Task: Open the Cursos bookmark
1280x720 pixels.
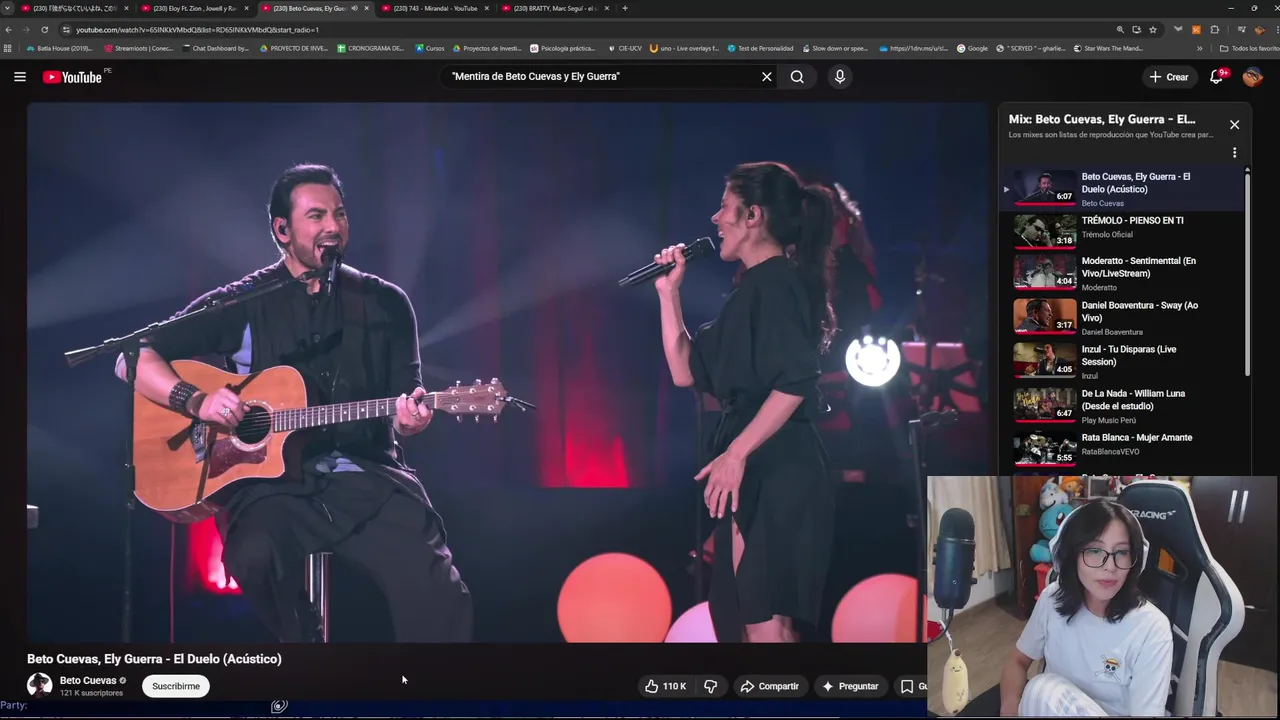Action: [430, 48]
